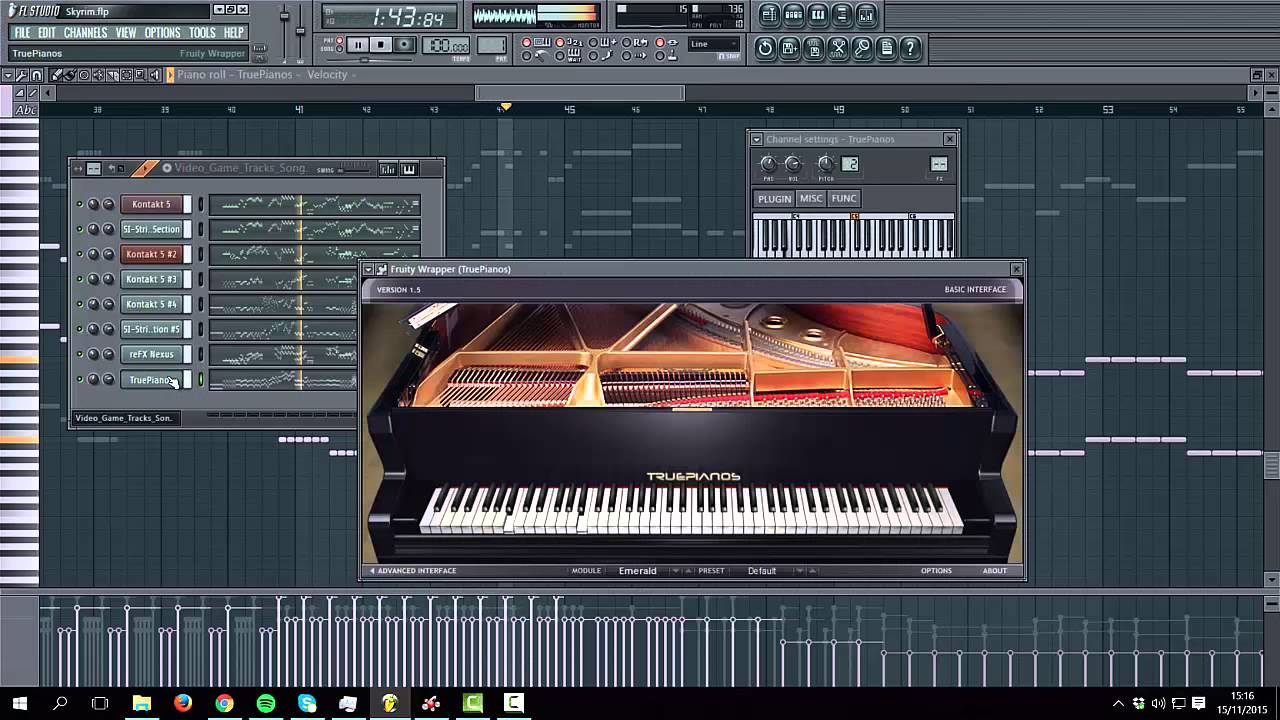1280x720 pixels.
Task: Toggle the TruePianos channel select LED
Action: [200, 379]
